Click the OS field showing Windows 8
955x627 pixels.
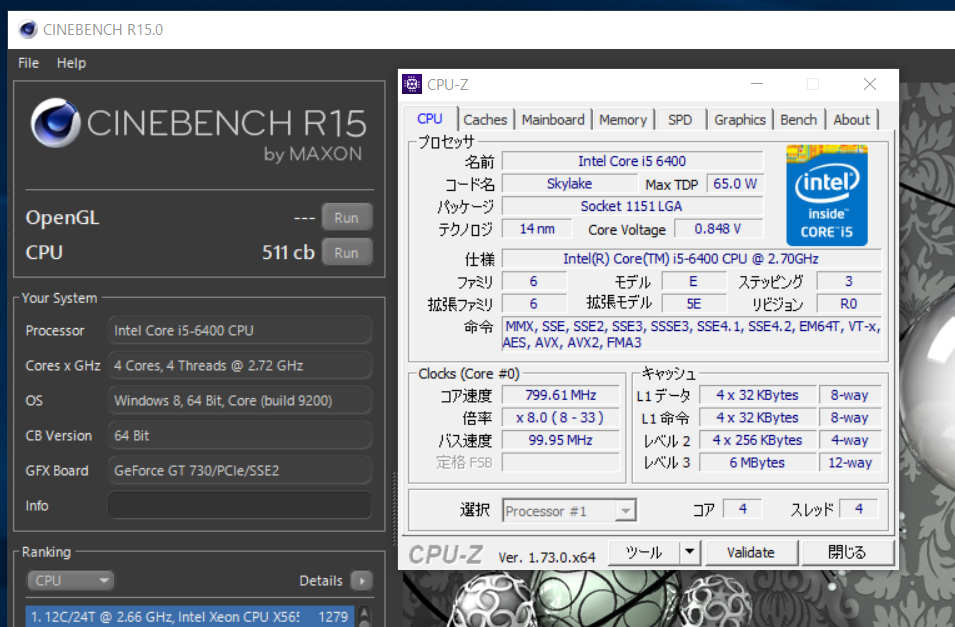(x=239, y=401)
